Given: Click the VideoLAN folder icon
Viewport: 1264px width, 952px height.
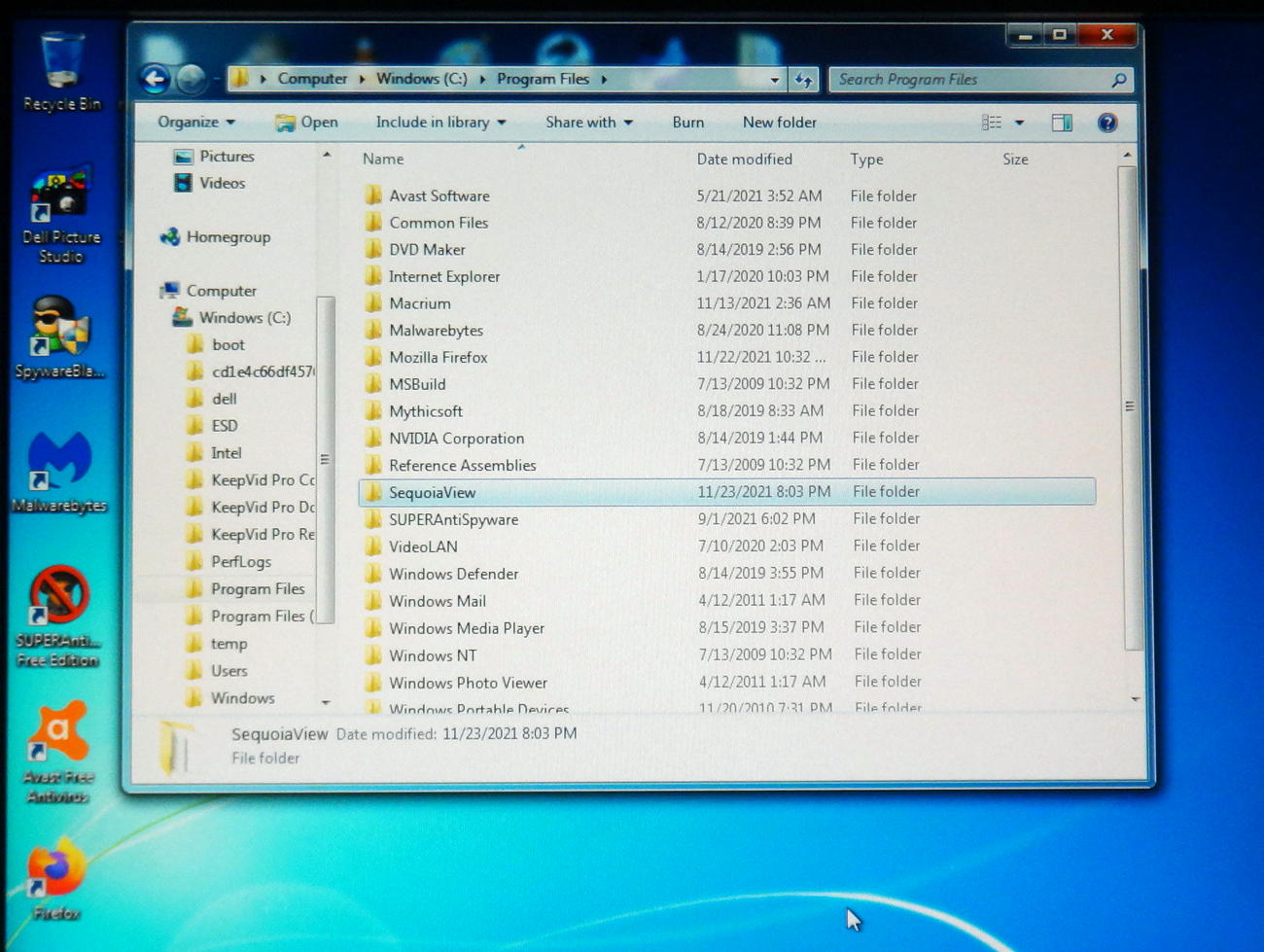Looking at the screenshot, I should point(373,547).
